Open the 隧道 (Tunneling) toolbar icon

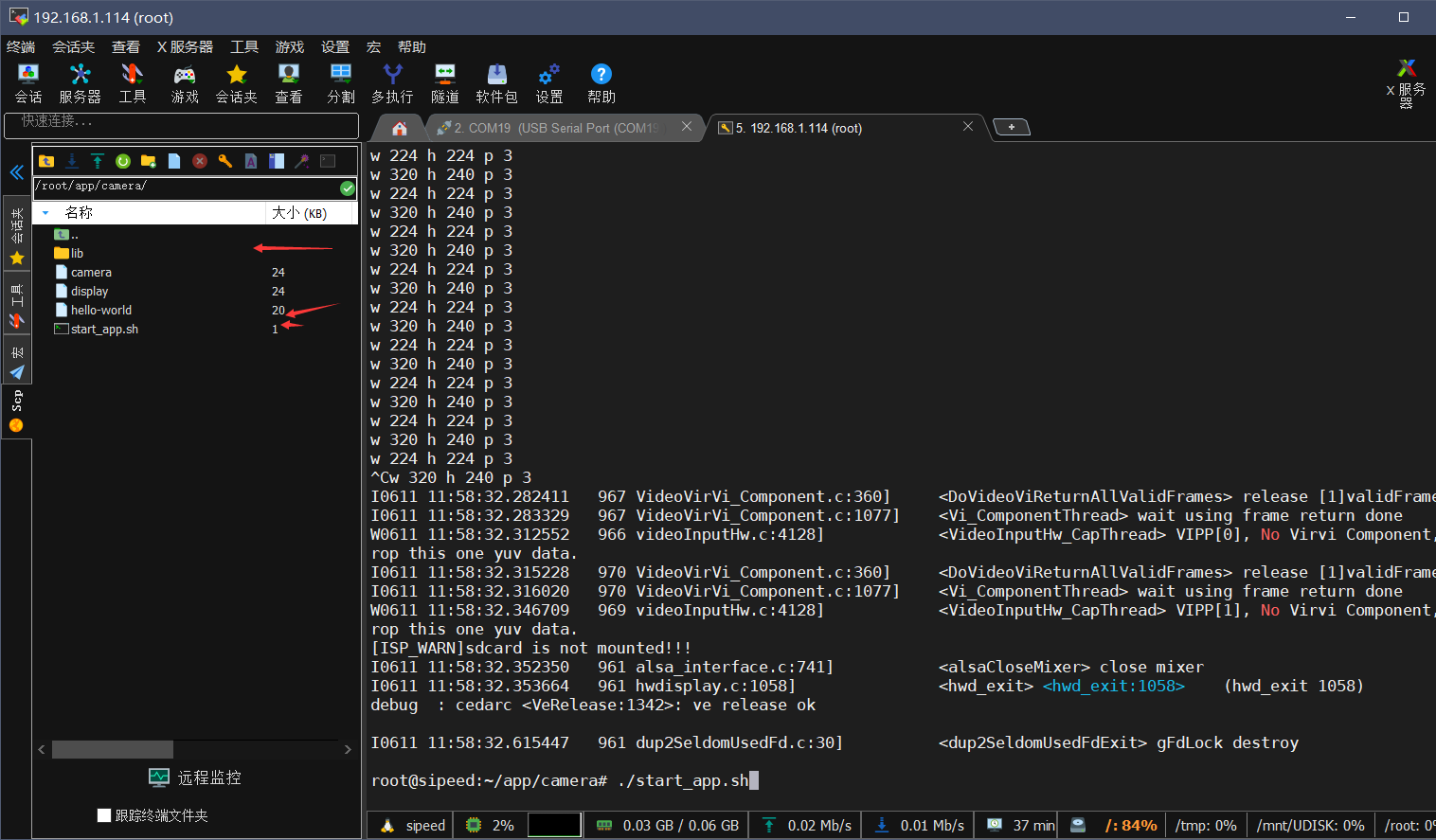pos(444,83)
